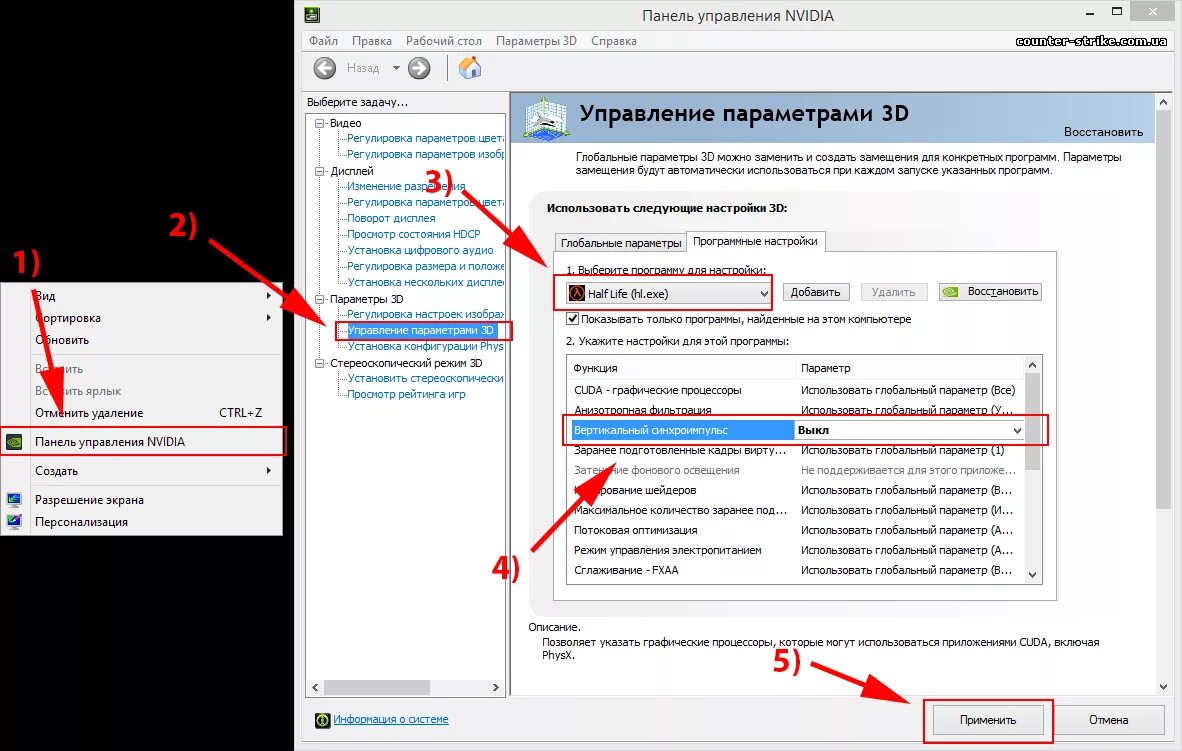Click main panel scroll down arrow
This screenshot has height=751, width=1182.
point(1163,687)
